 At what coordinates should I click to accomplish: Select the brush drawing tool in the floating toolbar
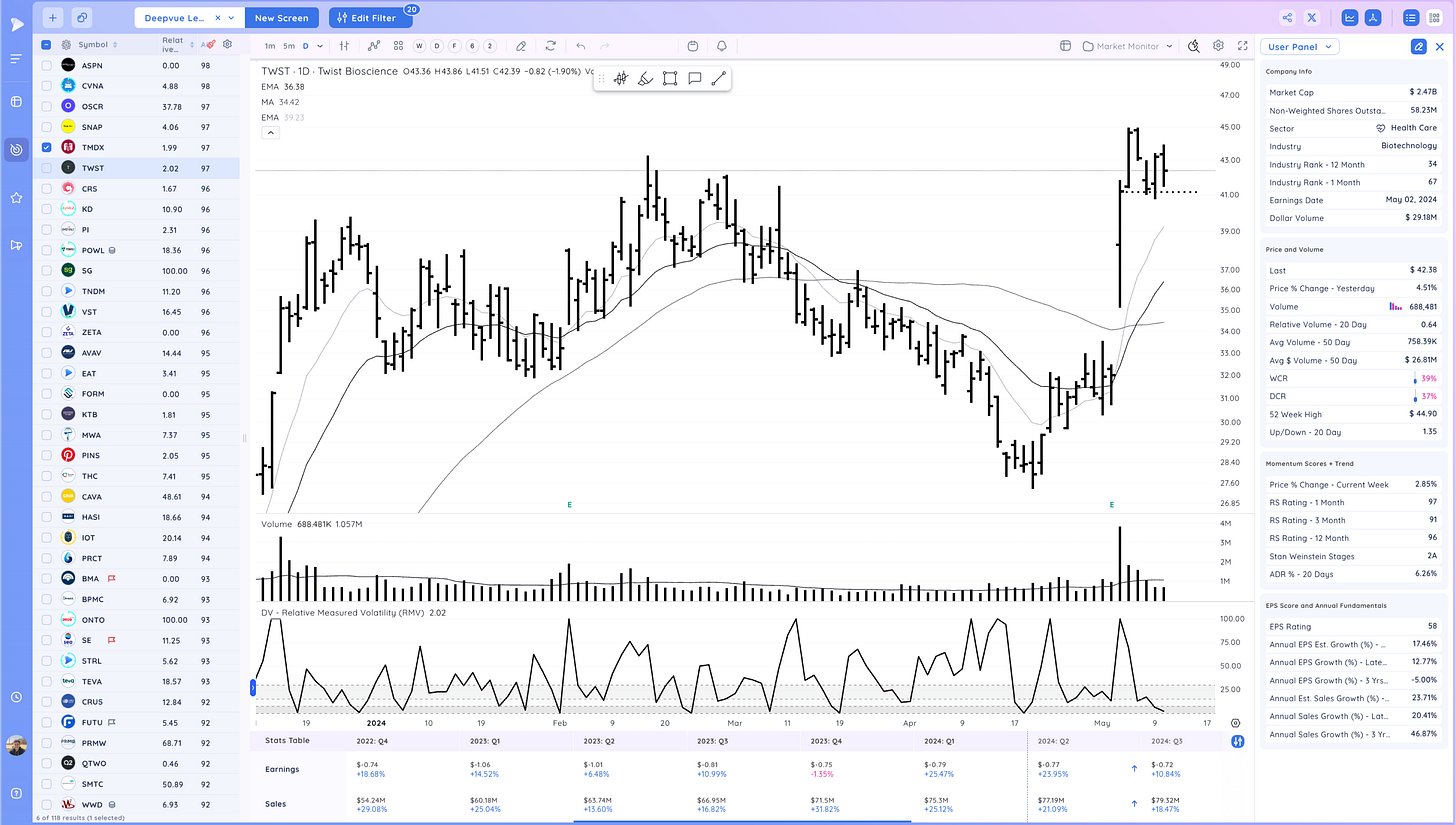645,78
